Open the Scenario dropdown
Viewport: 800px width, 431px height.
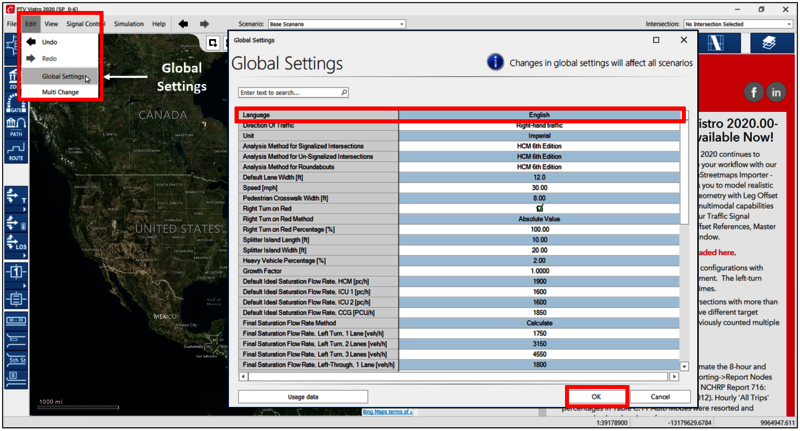[336, 24]
